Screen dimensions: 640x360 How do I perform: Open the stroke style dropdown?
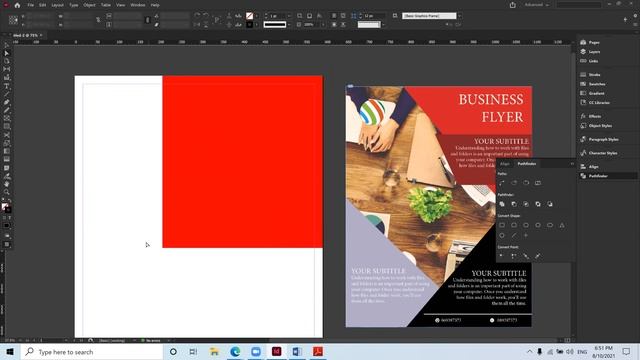pyautogui.click(x=289, y=25)
